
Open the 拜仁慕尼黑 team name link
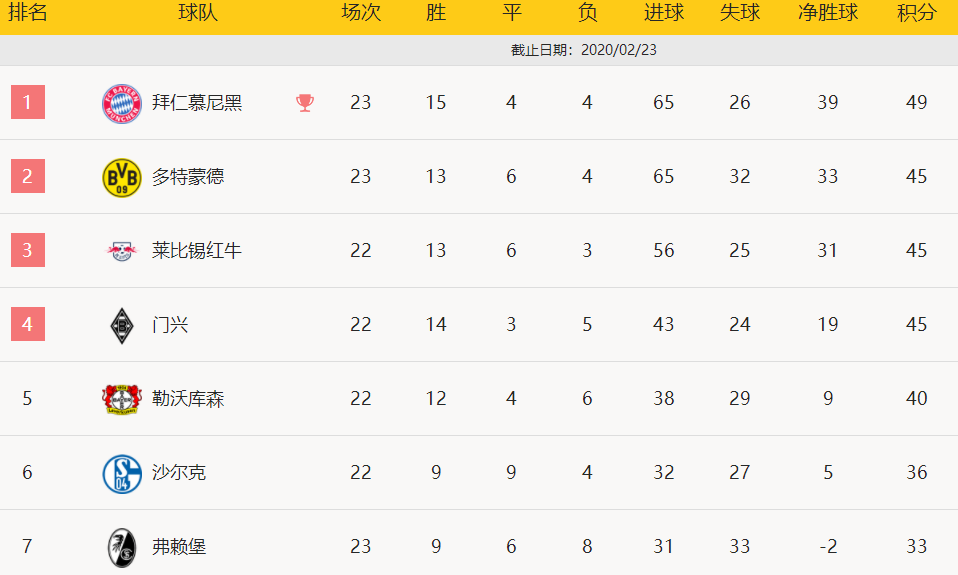[x=197, y=103]
